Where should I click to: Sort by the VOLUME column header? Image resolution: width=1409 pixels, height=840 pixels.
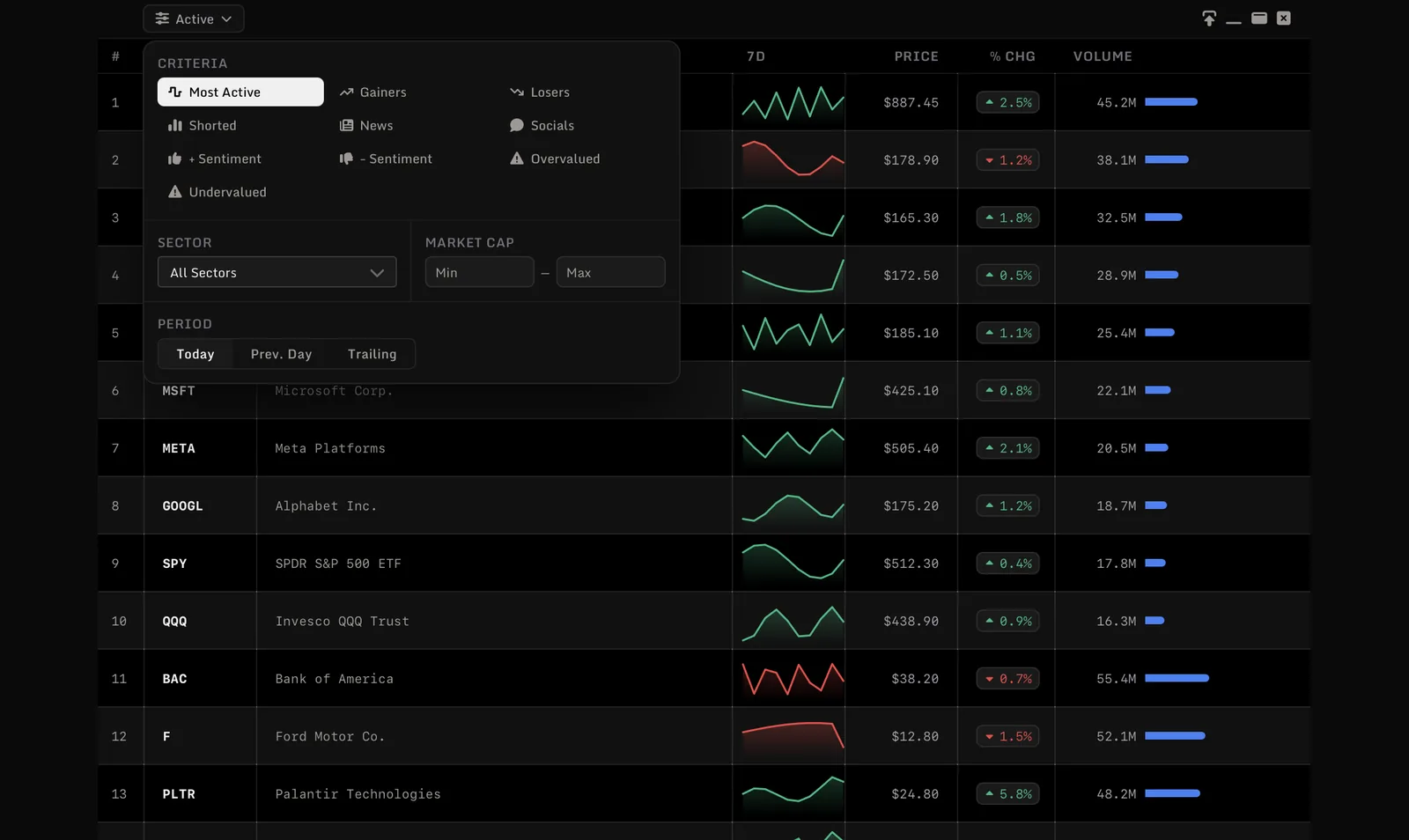[1103, 56]
